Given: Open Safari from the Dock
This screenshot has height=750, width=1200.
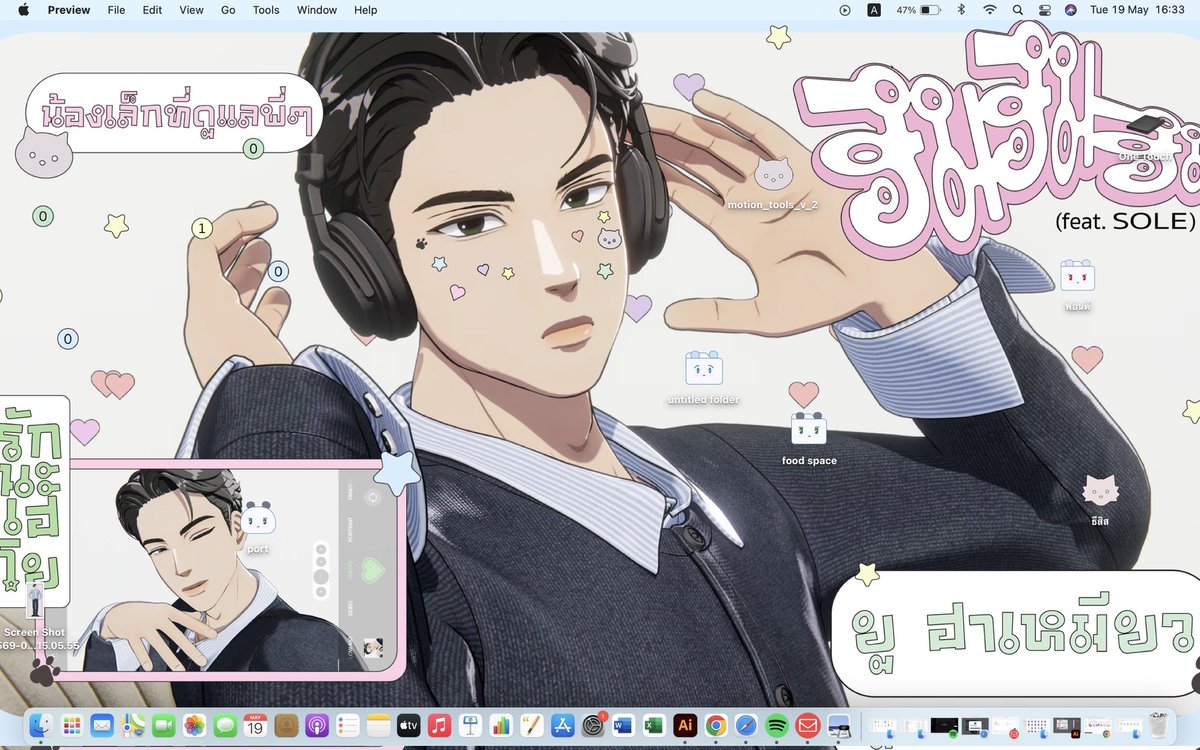Looking at the screenshot, I should (x=746, y=725).
